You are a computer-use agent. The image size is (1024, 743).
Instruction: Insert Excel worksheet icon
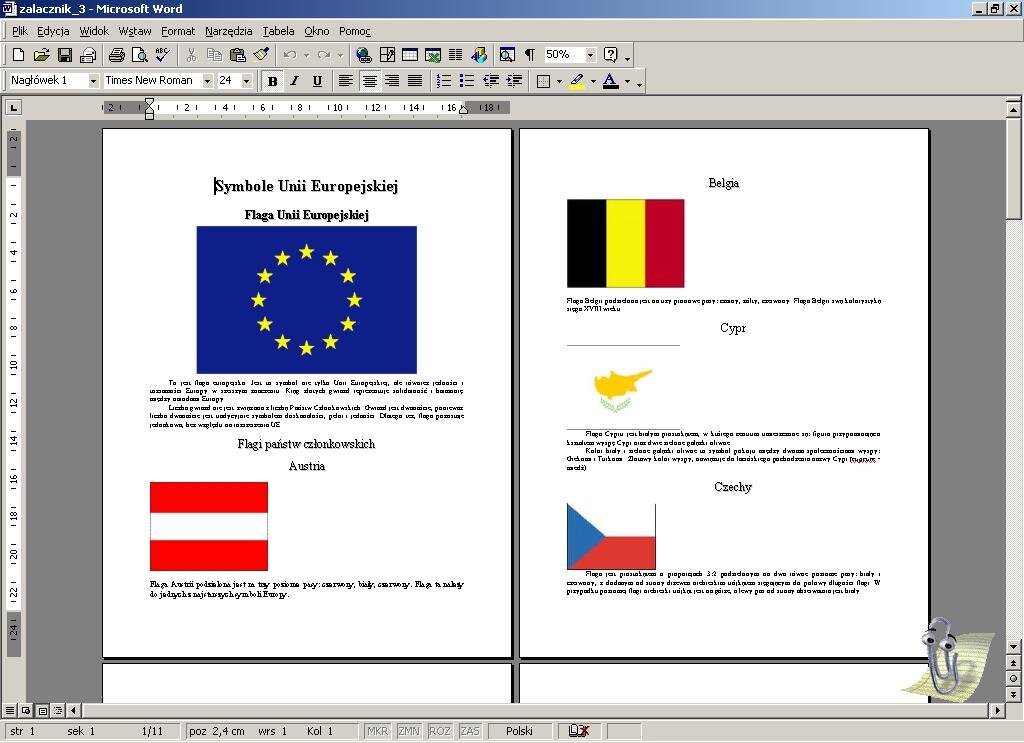click(432, 55)
